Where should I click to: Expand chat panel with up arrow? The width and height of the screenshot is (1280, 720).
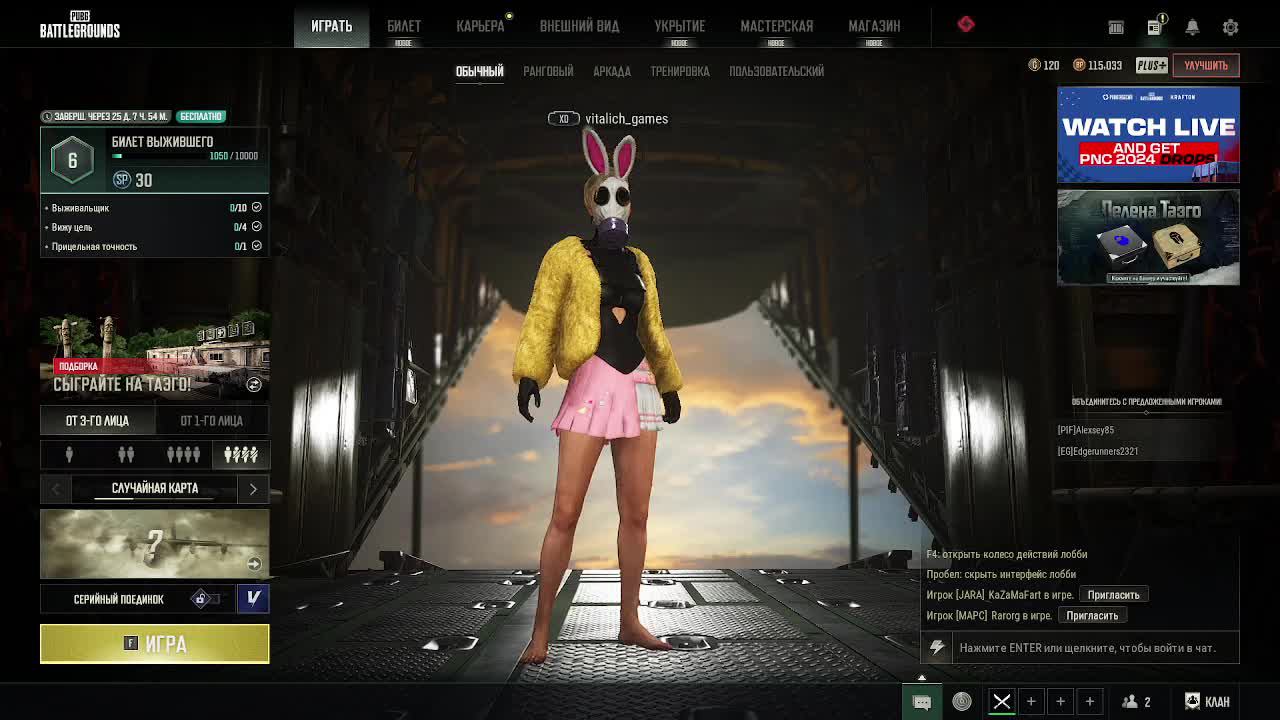[x=922, y=678]
